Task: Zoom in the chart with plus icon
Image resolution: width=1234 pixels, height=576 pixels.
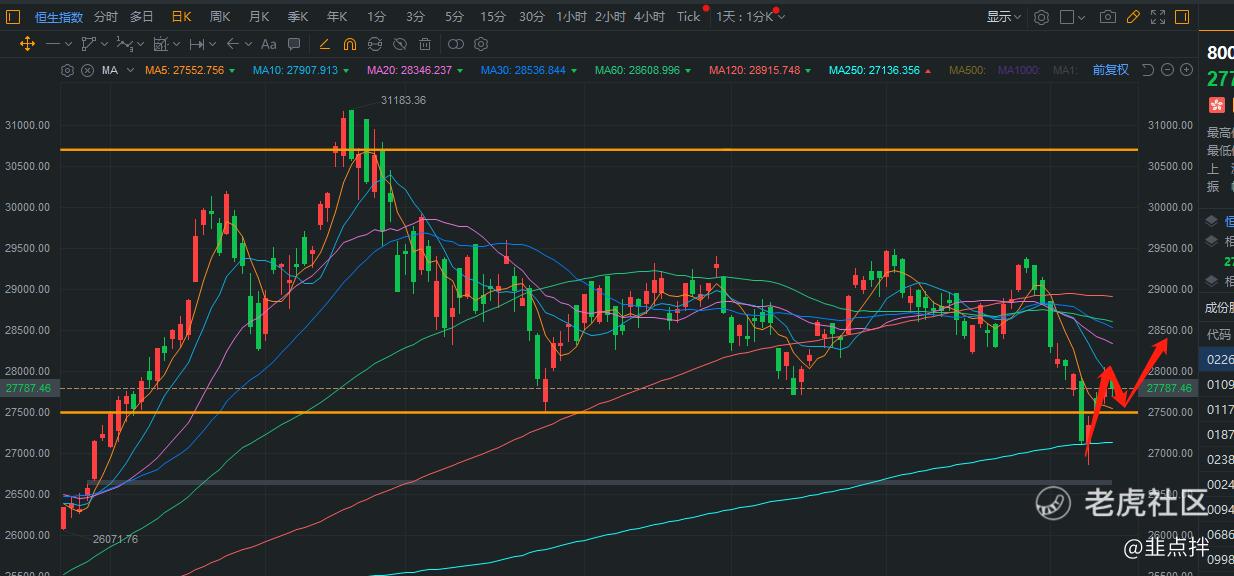Action: click(x=1186, y=70)
